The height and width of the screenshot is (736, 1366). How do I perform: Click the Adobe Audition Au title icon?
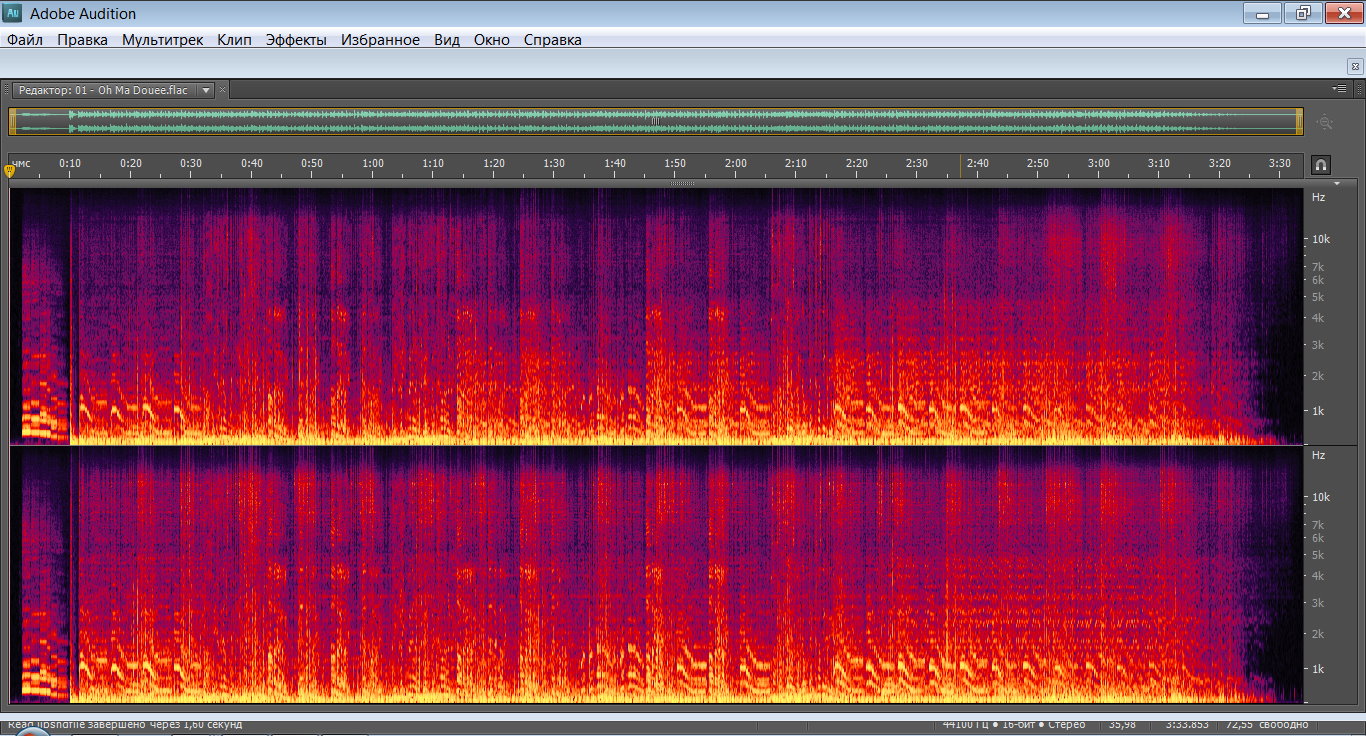tap(14, 13)
